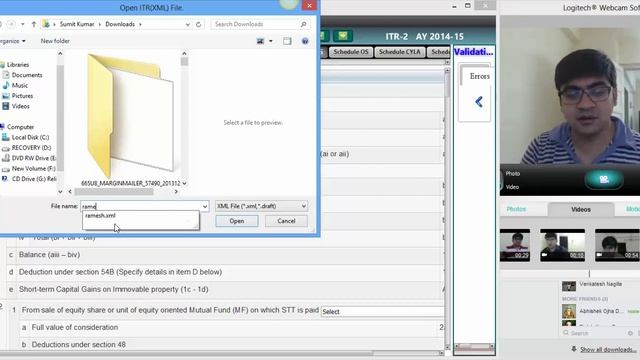Click Show all downloads link
The width and height of the screenshot is (640, 360).
(x=608, y=349)
